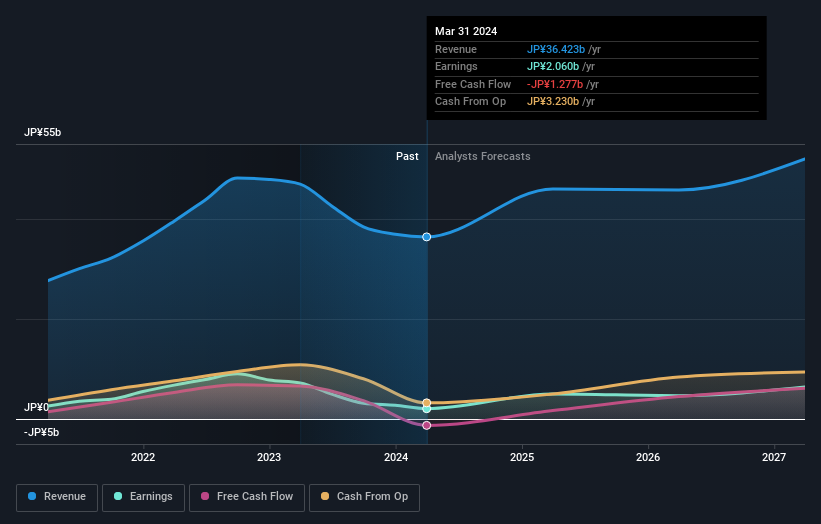Screen dimensions: 821x524
Task: Click the Cash From Op label in tooltip
Action: (x=471, y=102)
